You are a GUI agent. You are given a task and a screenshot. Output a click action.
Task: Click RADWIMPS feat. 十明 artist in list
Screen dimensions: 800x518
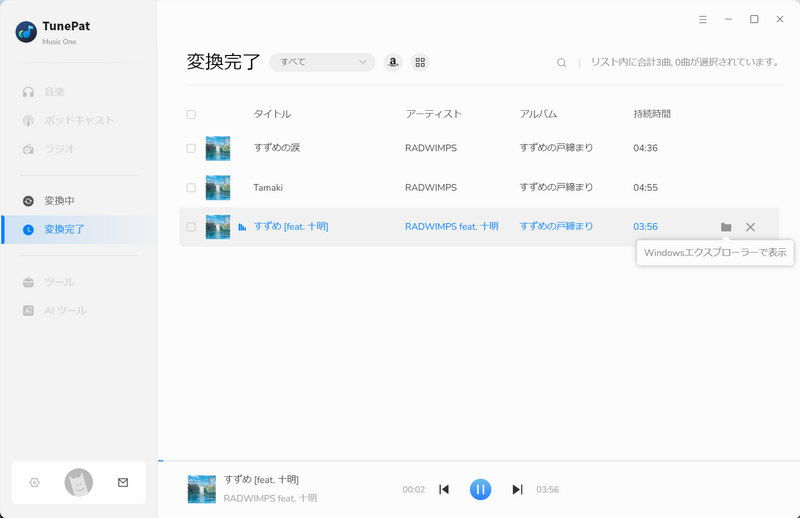452,227
